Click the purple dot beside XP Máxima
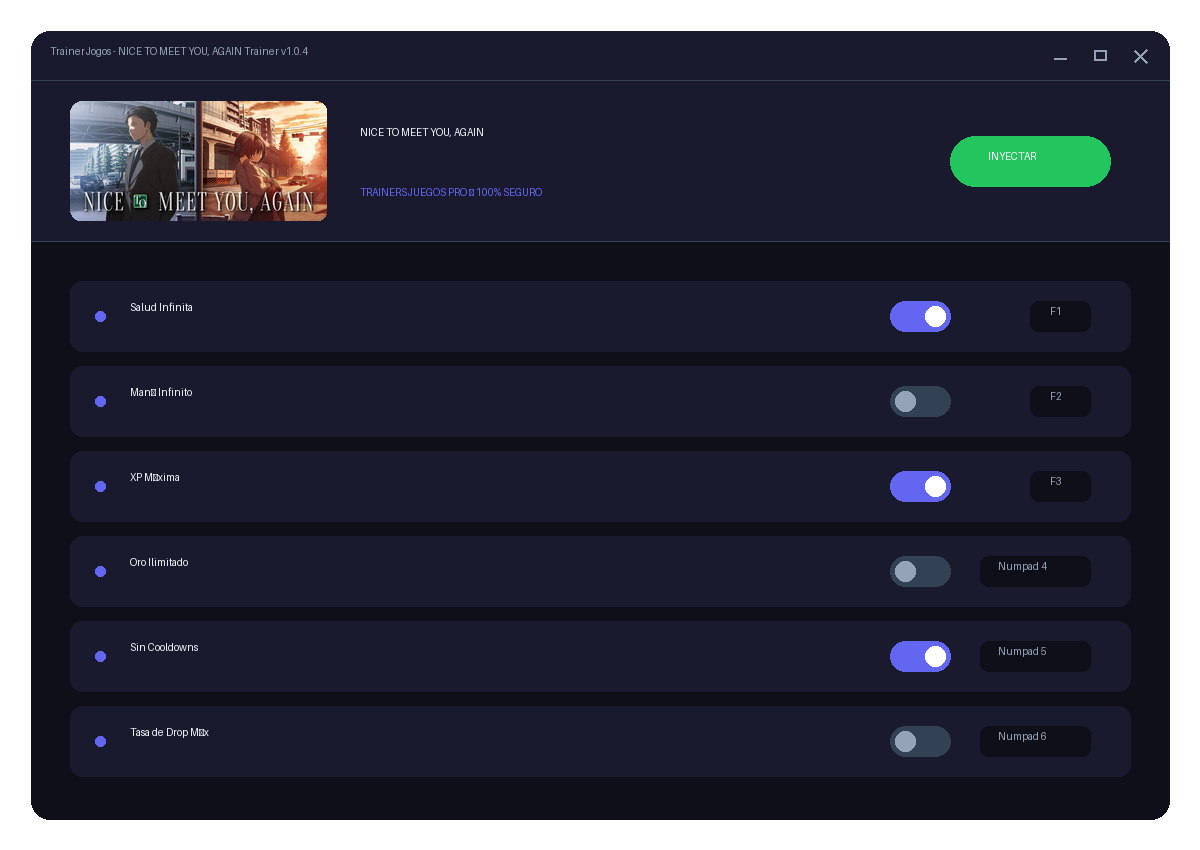 [x=100, y=486]
